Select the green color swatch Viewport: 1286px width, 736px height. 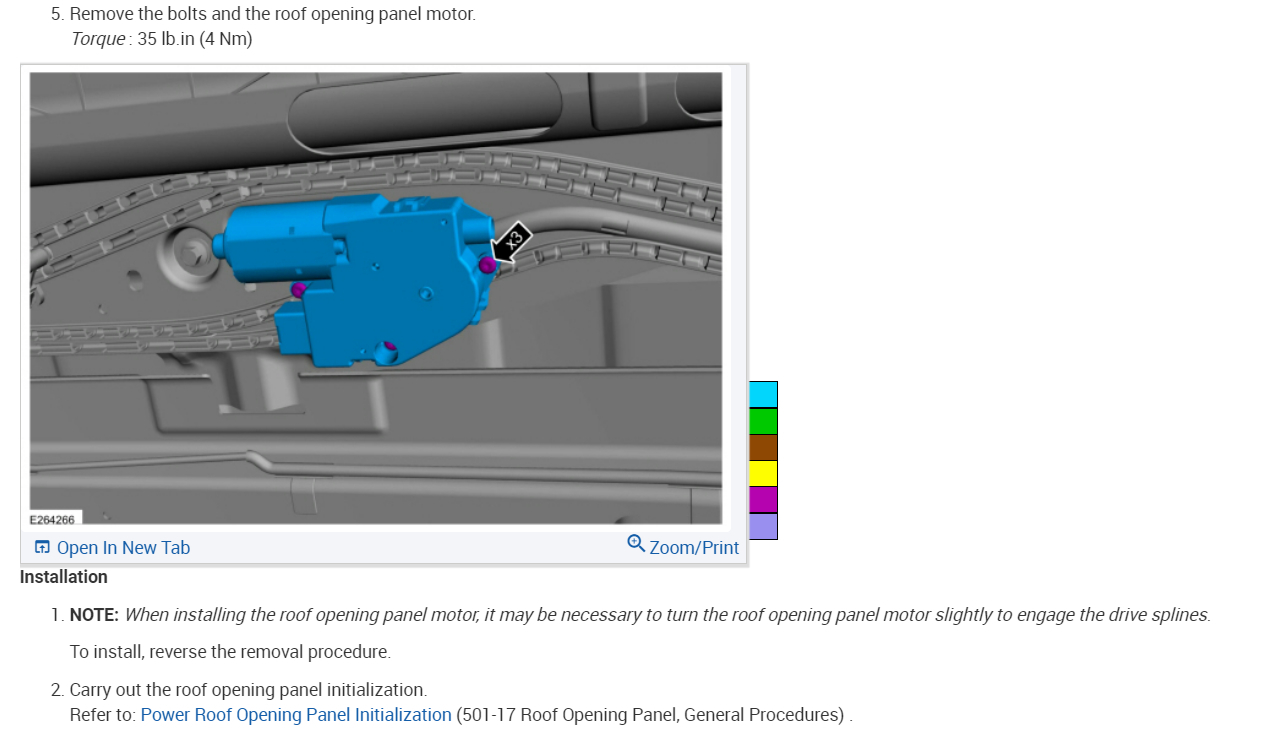pos(763,421)
